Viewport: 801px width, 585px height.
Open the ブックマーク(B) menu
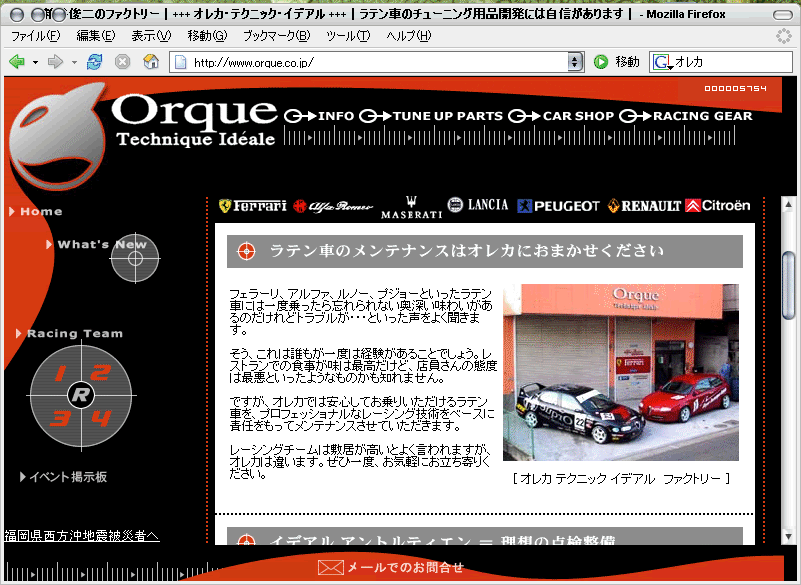[276, 36]
